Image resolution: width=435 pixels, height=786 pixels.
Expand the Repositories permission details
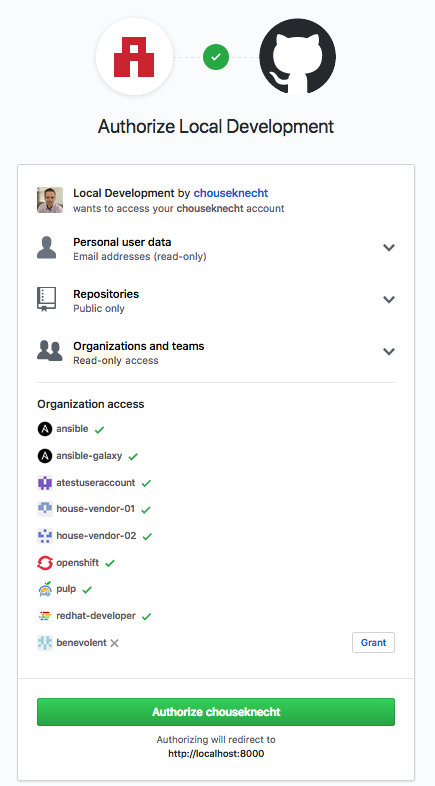(389, 299)
